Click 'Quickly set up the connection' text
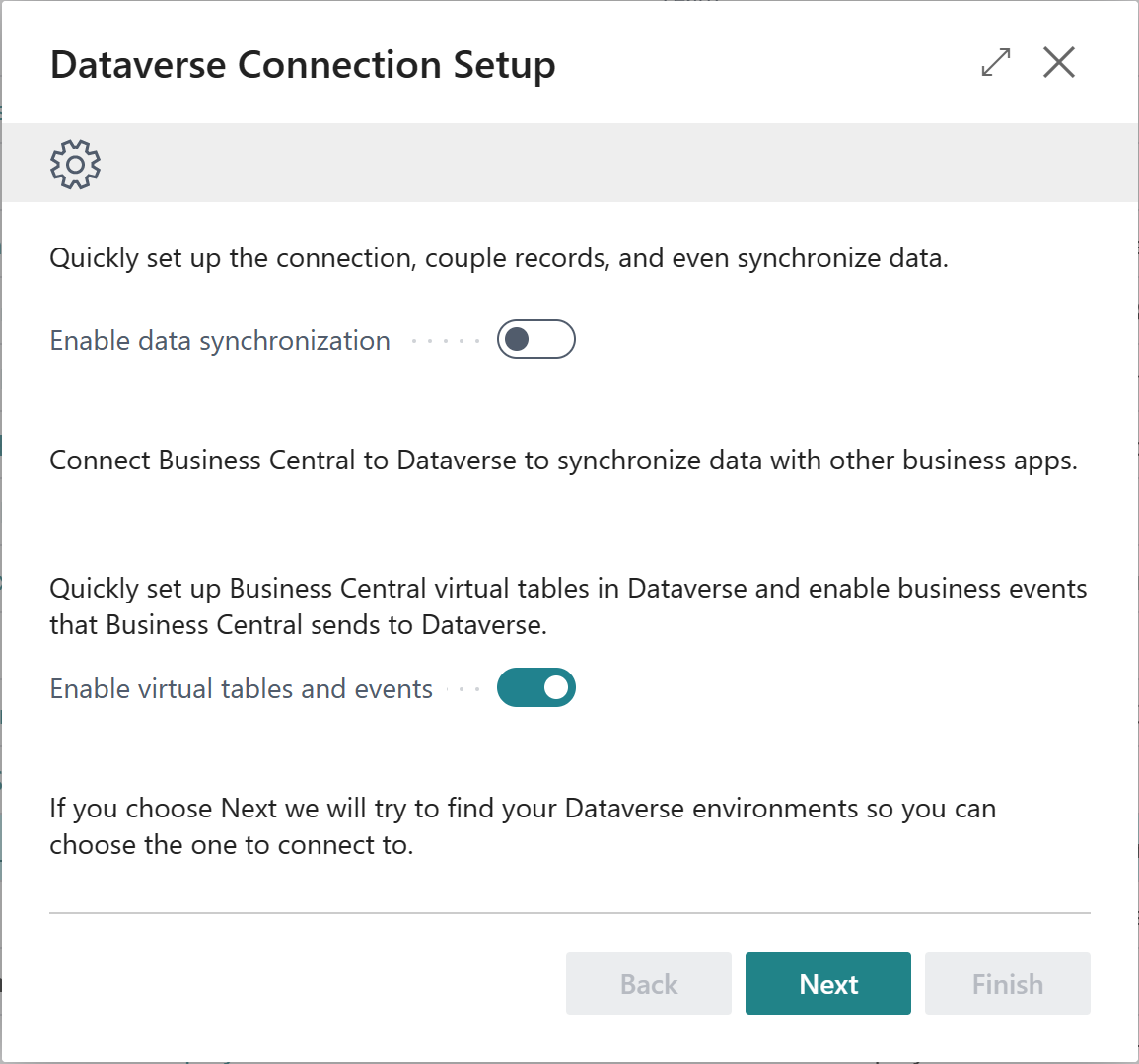 pyautogui.click(x=499, y=258)
